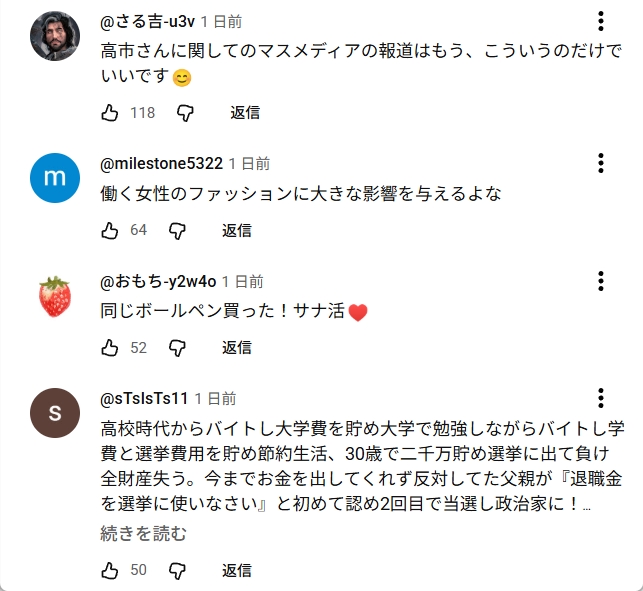Open the @milestone5322 username link
643x591 pixels.
pos(161,164)
